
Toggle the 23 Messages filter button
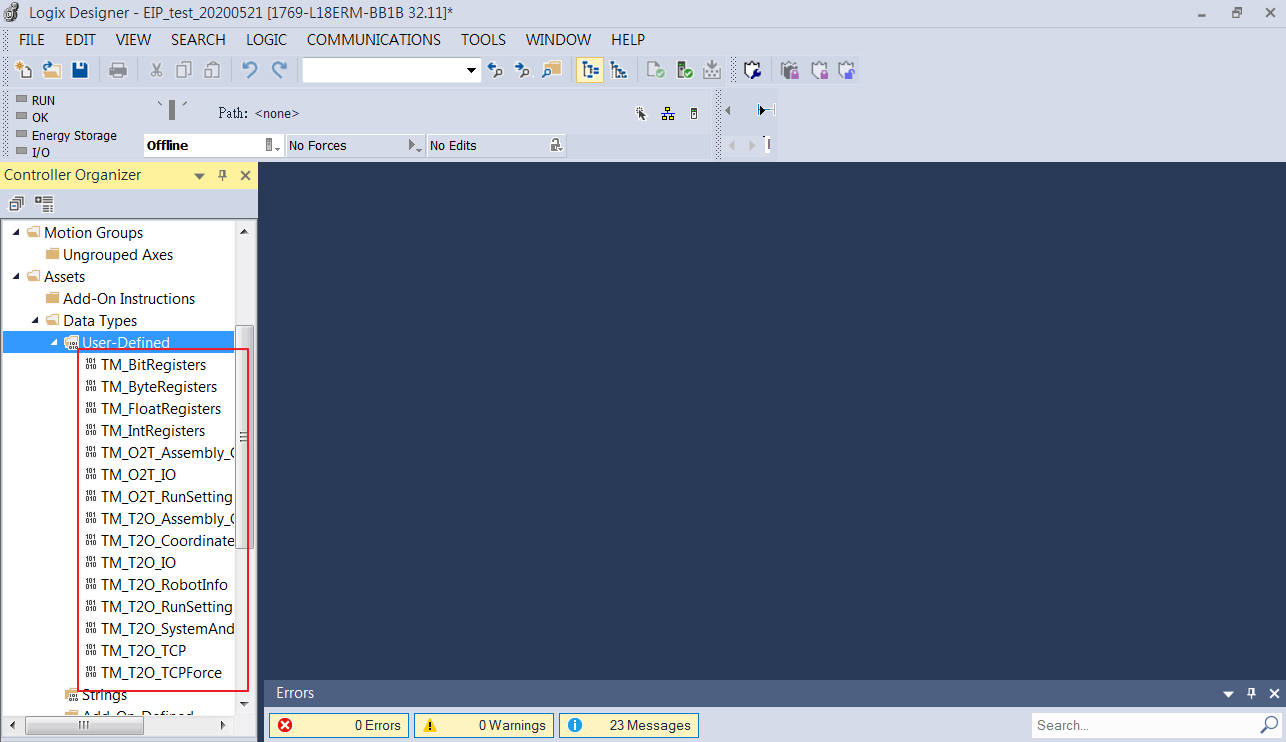coord(629,725)
